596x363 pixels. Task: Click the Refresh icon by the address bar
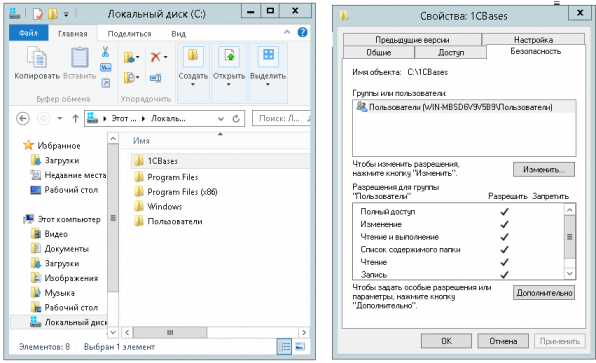tap(236, 119)
